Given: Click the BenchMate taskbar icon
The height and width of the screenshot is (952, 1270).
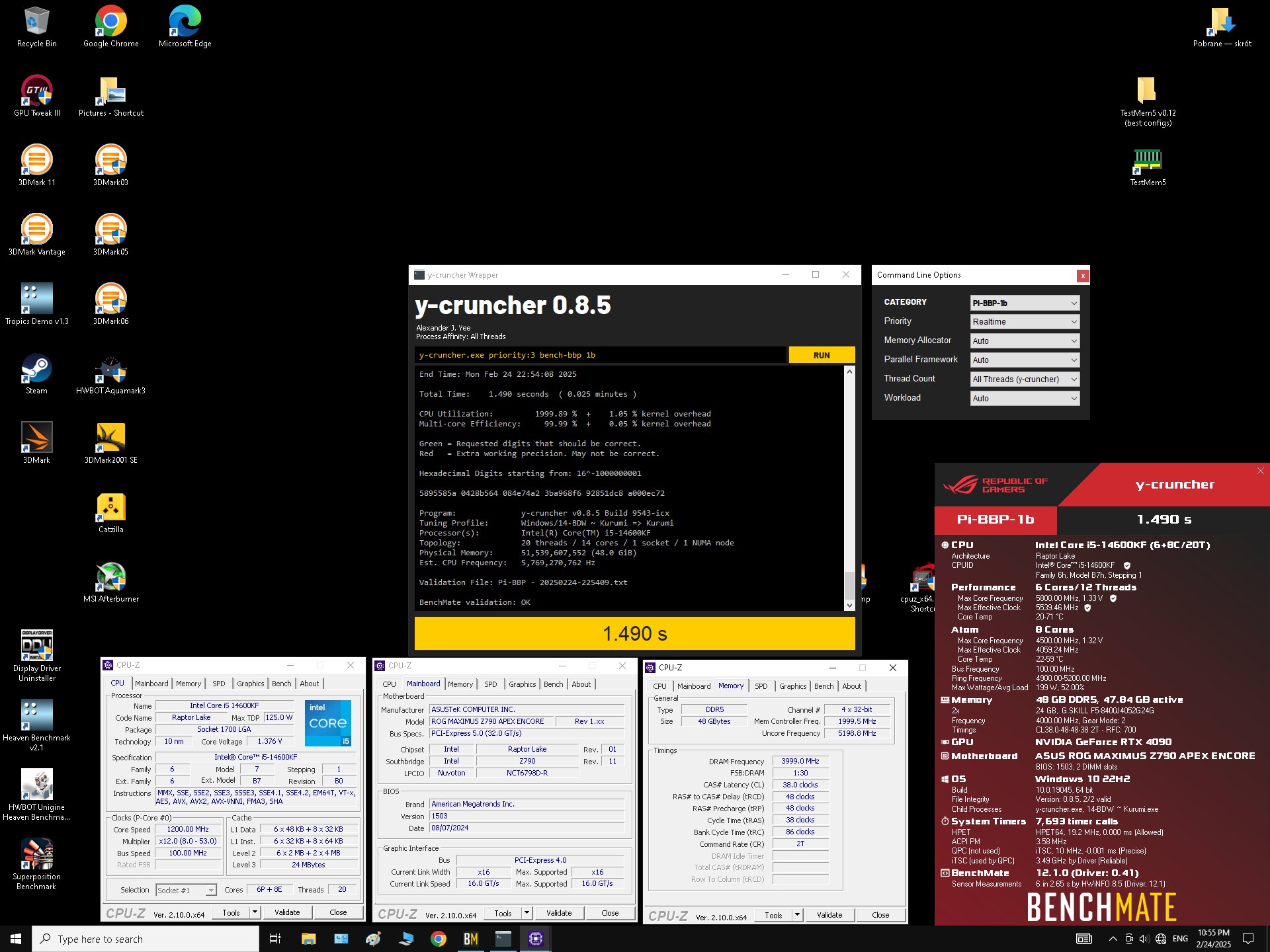Looking at the screenshot, I should coord(471,939).
